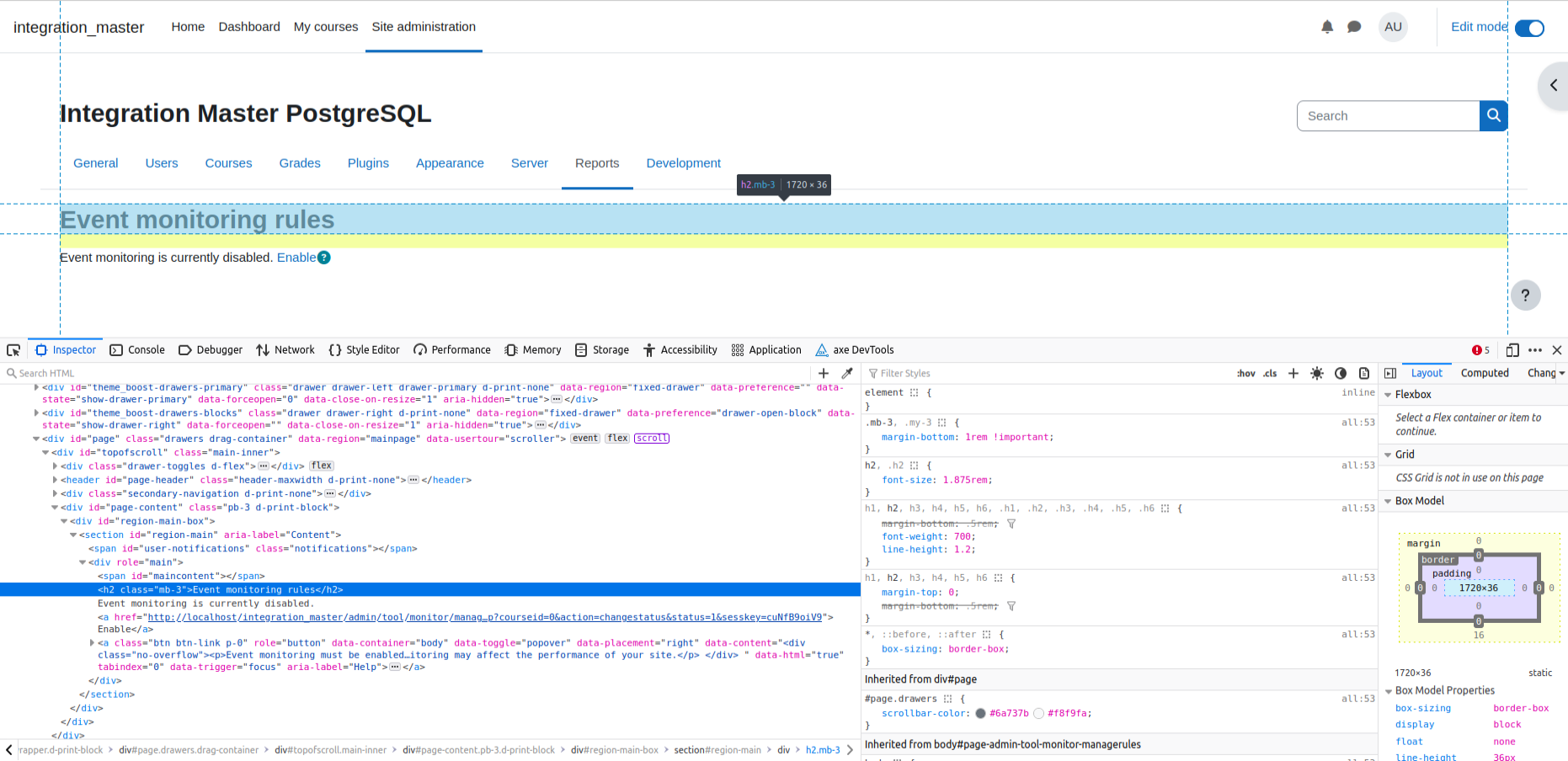Viewport: 1568px width, 761px height.
Task: Click the create new node plus icon
Action: [x=824, y=373]
